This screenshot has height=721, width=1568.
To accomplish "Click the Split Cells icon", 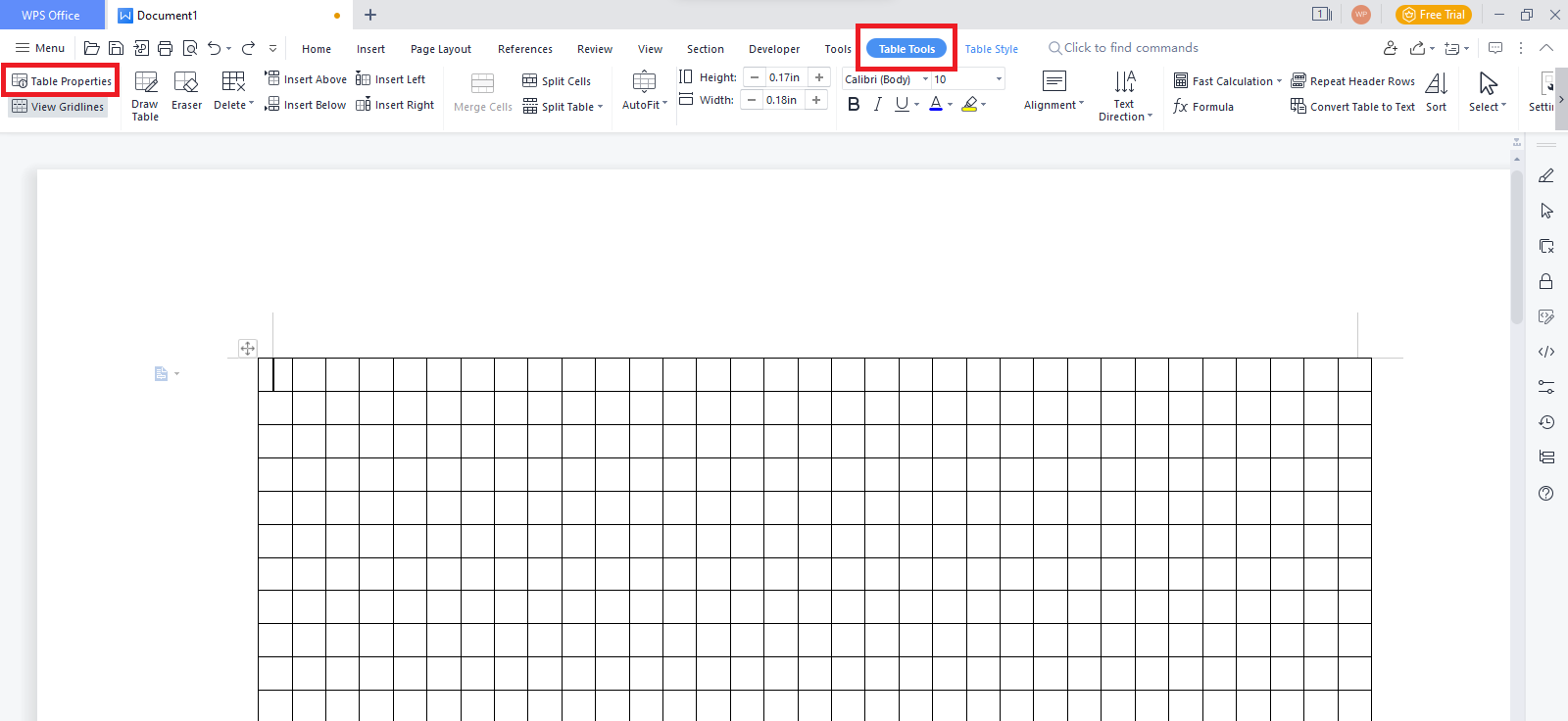I will coord(530,81).
